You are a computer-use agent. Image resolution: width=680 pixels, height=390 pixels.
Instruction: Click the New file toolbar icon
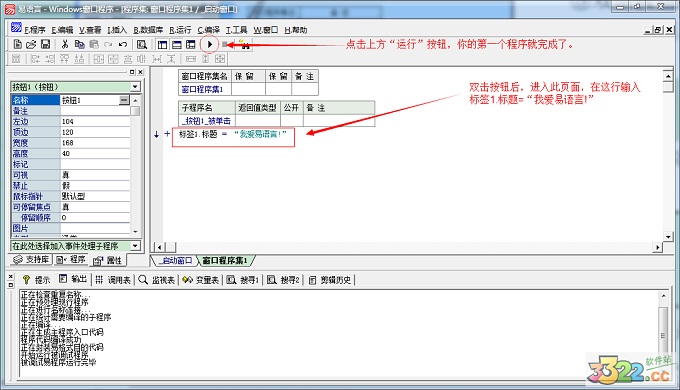[x=18, y=44]
